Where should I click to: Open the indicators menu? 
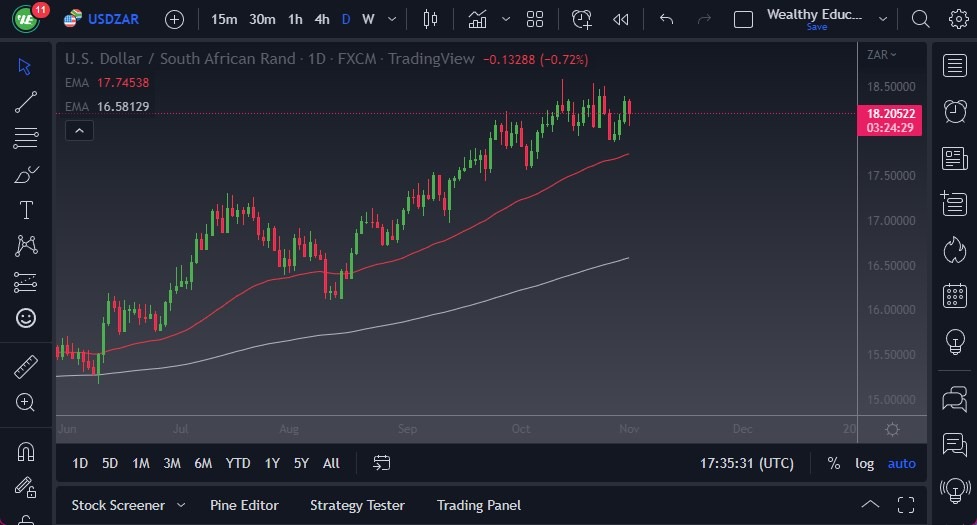click(477, 19)
